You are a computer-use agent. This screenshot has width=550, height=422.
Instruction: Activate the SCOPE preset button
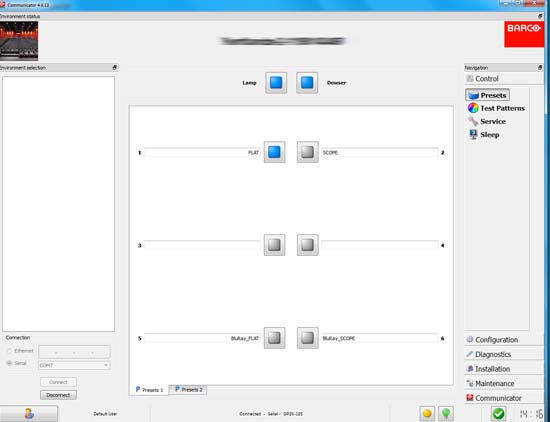[x=308, y=152]
